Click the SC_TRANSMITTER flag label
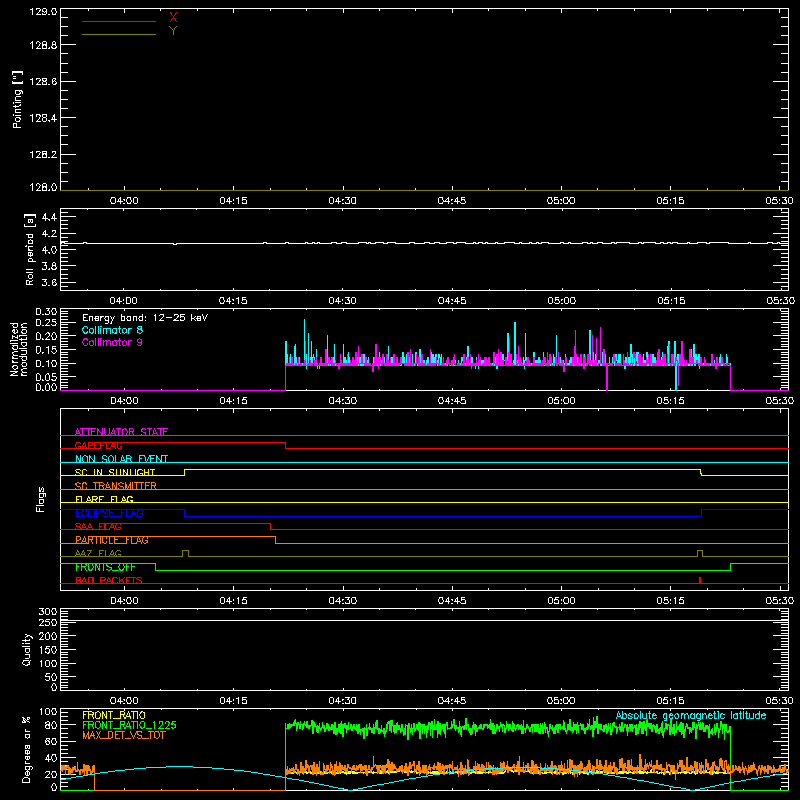The width and height of the screenshot is (800, 800). pyautogui.click(x=115, y=486)
